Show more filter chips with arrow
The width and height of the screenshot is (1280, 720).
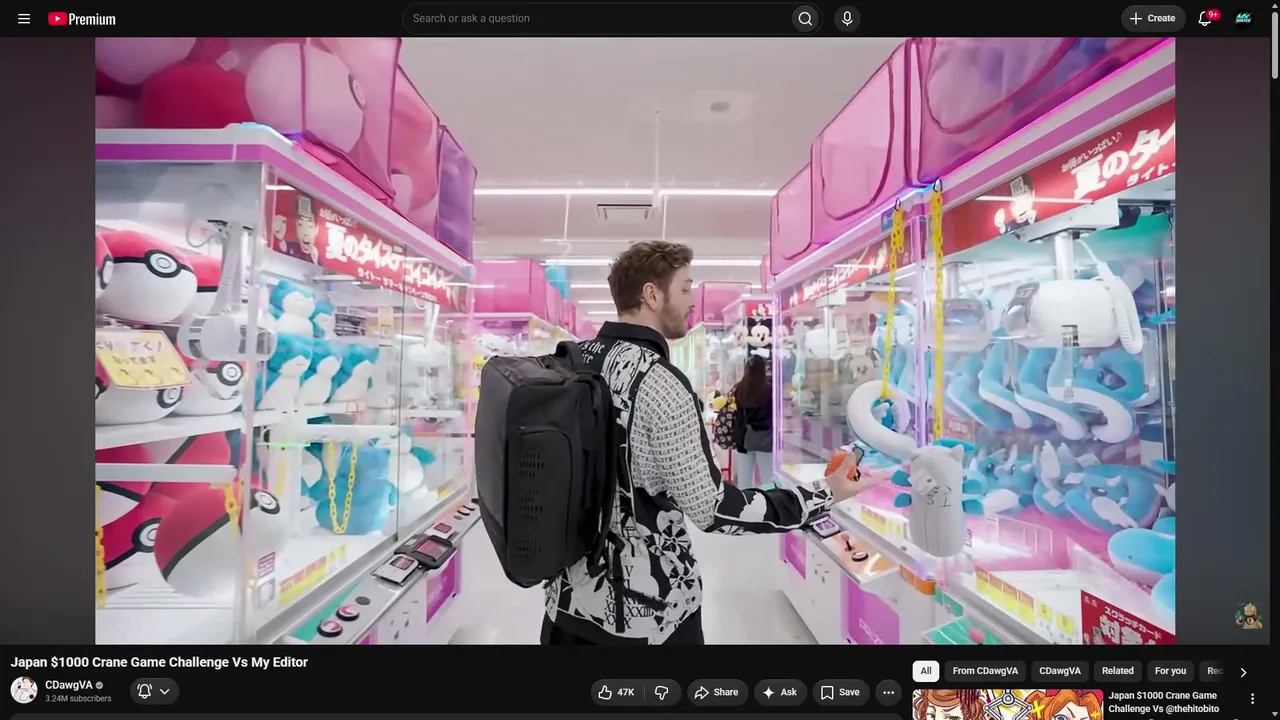click(x=1243, y=672)
